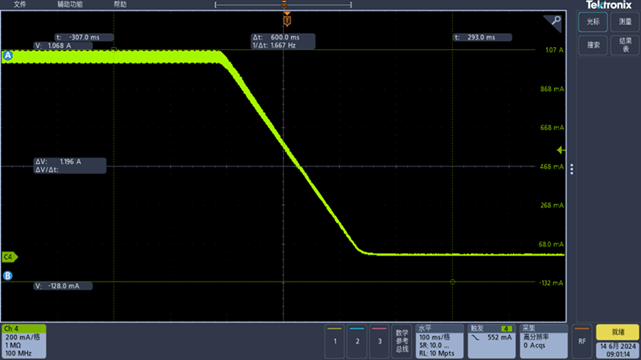Click the 测量 measure button
Image resolution: width=641 pixels, height=360 pixels.
625,22
